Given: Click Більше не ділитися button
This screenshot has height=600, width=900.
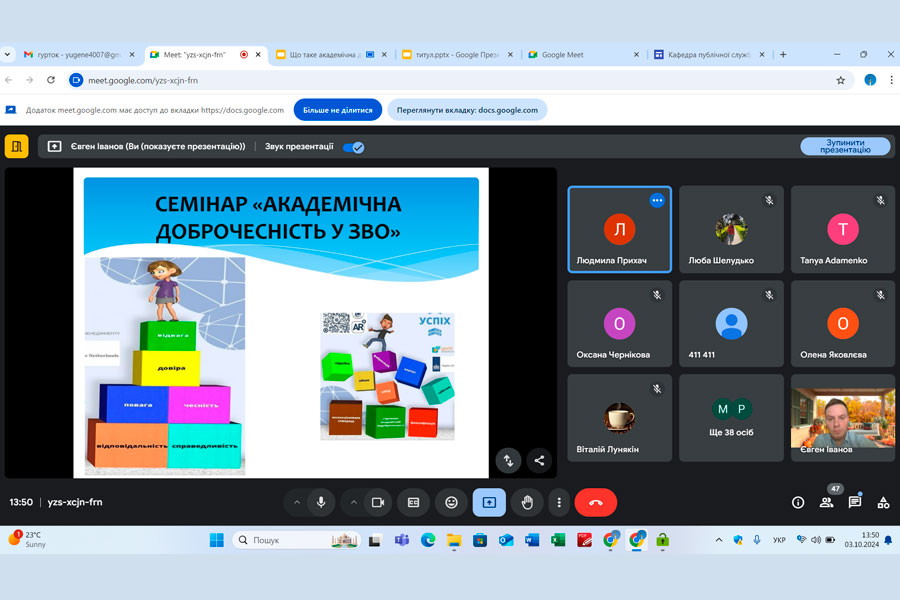Looking at the screenshot, I should 338,110.
